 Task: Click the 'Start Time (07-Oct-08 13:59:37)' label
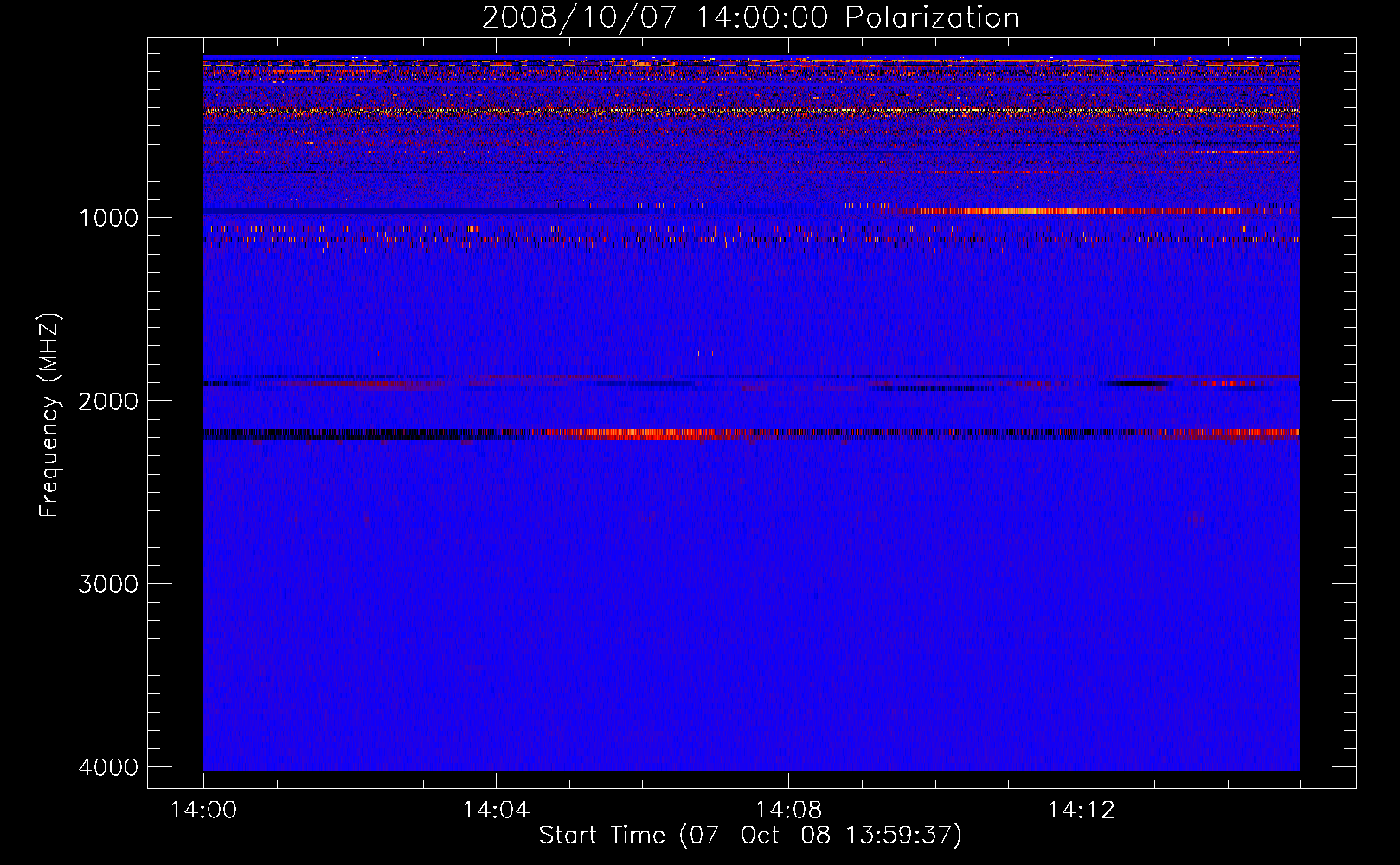coord(750,836)
